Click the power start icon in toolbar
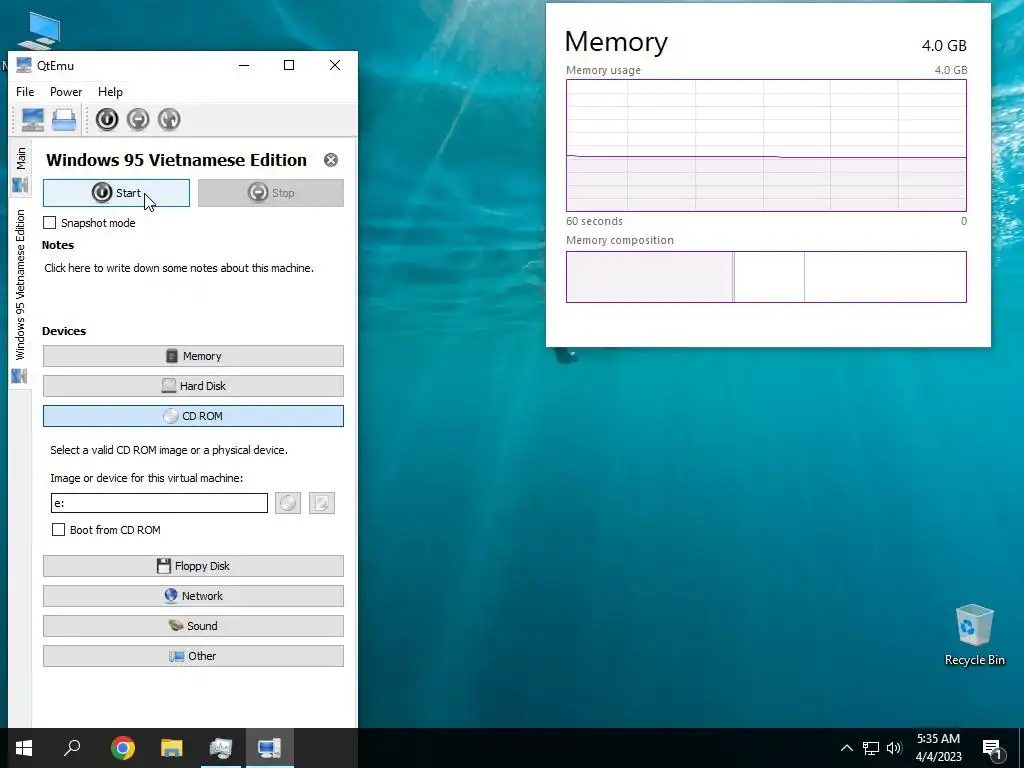 point(107,120)
